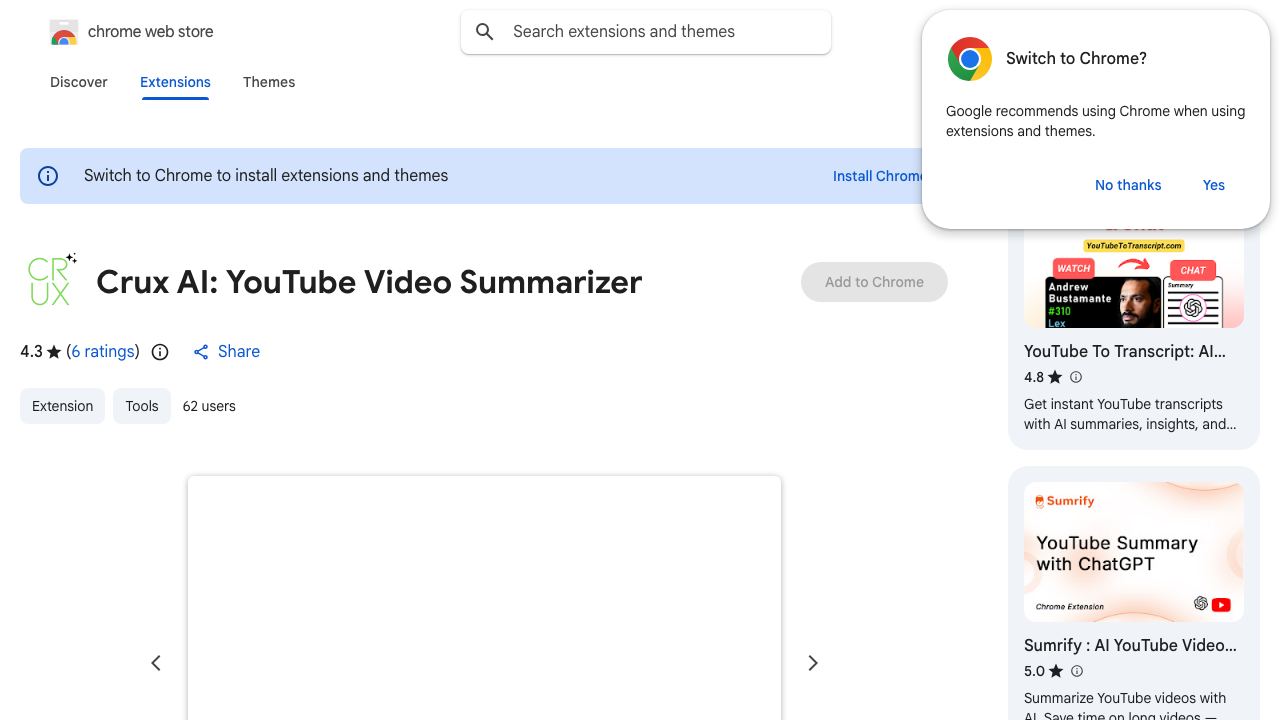Click the main screenshot preview image
The image size is (1280, 720).
click(x=484, y=598)
